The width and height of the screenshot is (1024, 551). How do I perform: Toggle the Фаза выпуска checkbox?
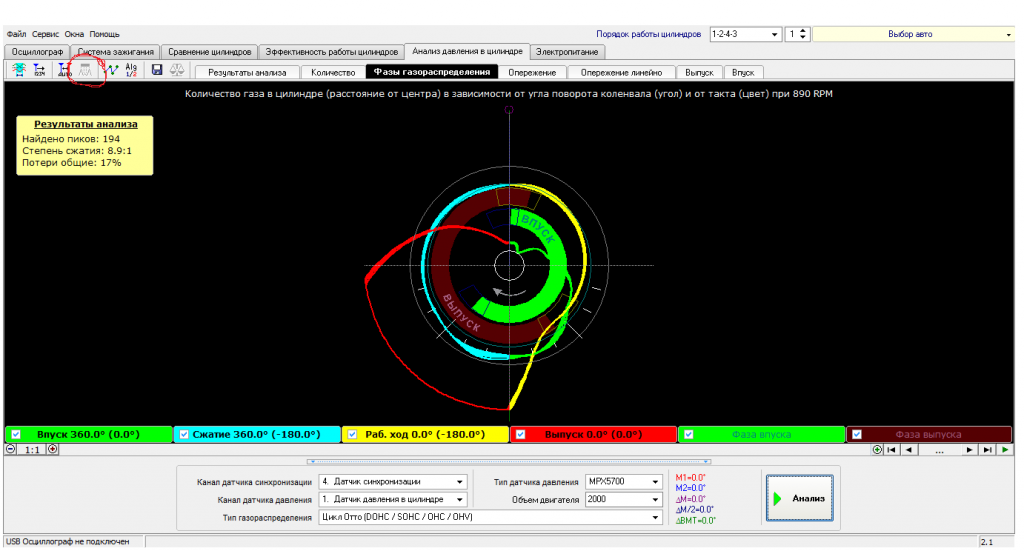tap(857, 435)
